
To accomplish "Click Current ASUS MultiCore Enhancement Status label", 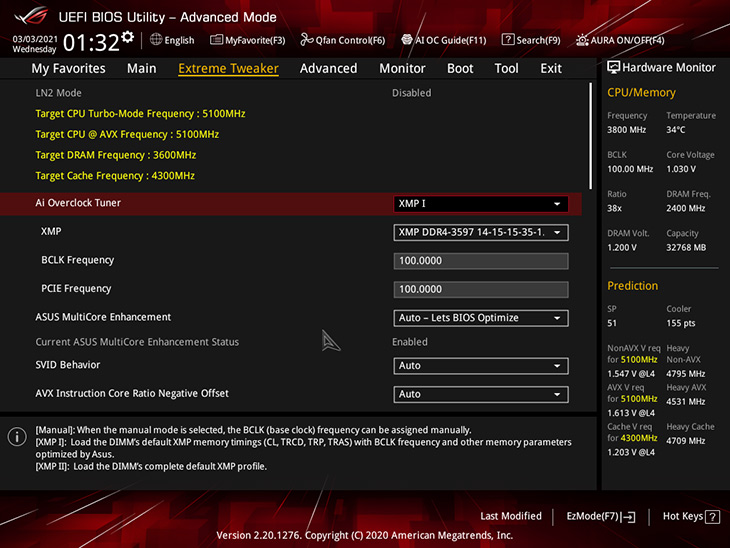I will pyautogui.click(x=137, y=342).
